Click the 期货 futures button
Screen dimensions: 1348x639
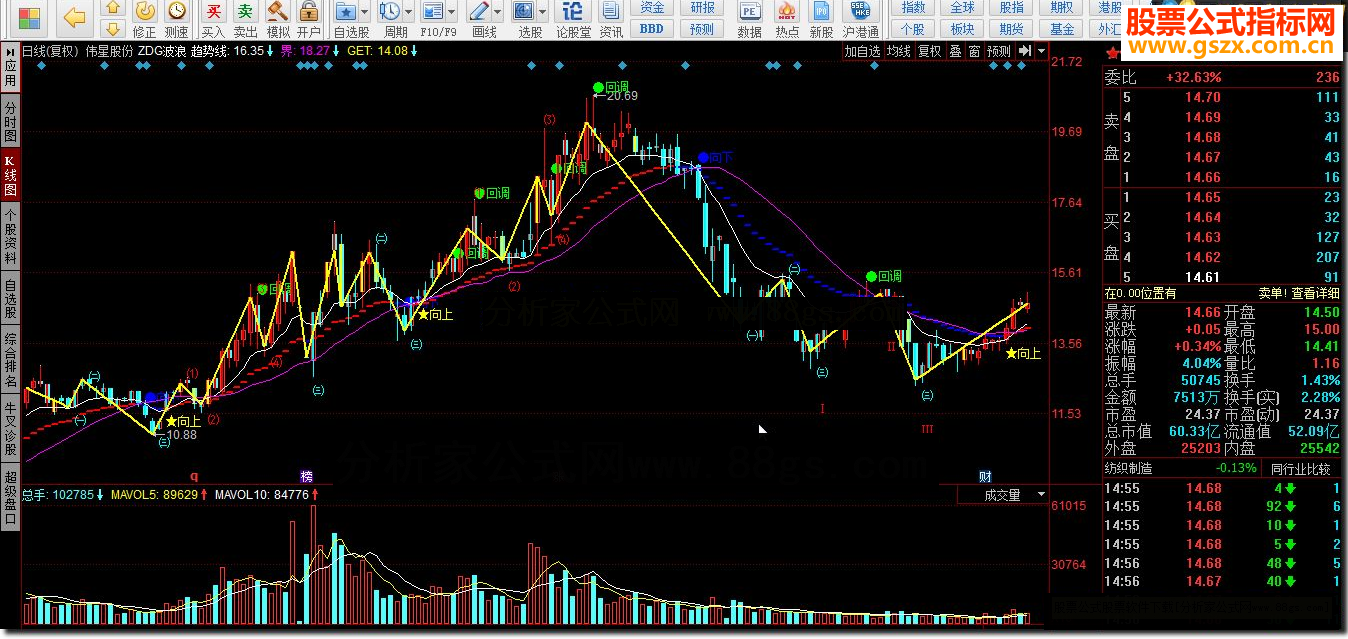coord(1012,29)
